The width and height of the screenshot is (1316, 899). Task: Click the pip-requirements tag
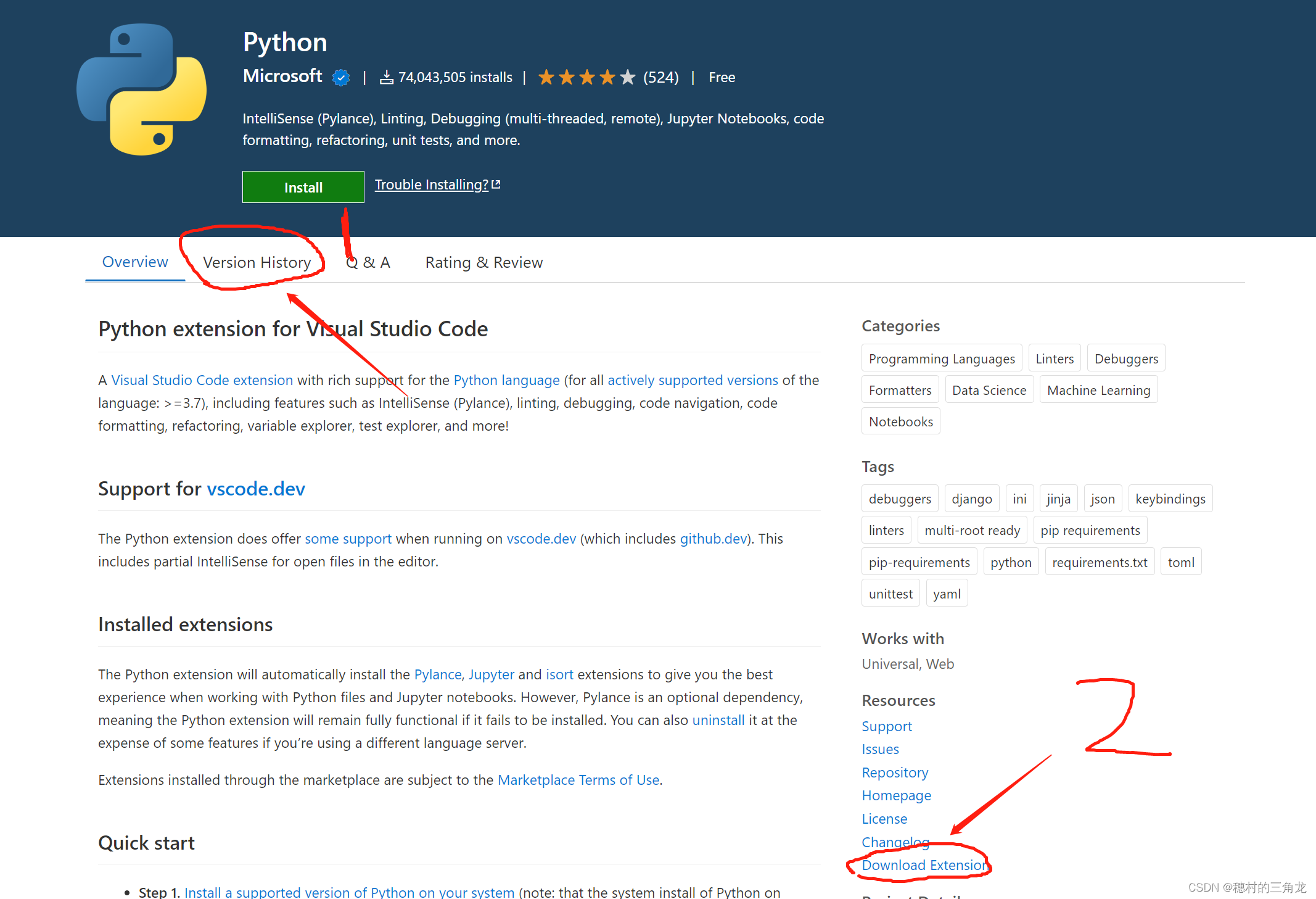(919, 562)
